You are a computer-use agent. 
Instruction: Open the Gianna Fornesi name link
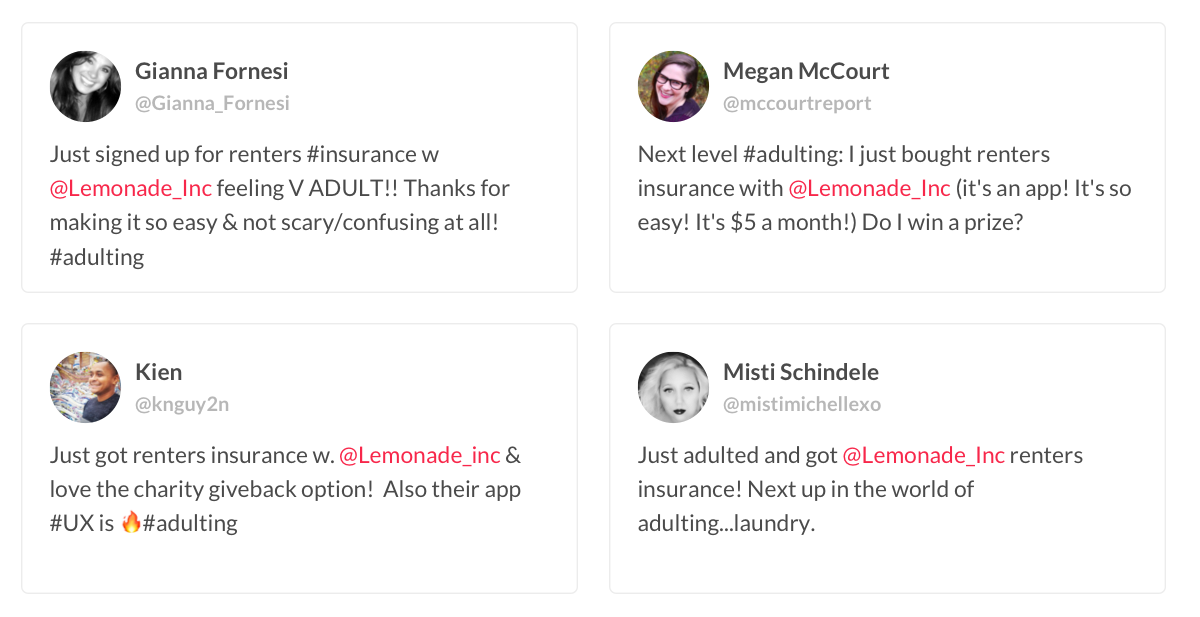(x=211, y=71)
